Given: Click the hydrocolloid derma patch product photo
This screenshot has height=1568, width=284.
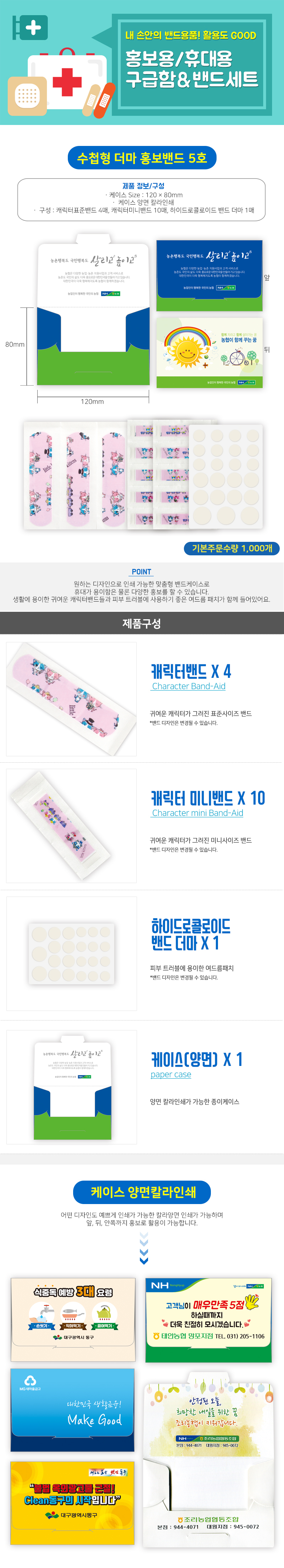Looking at the screenshot, I should 72,953.
